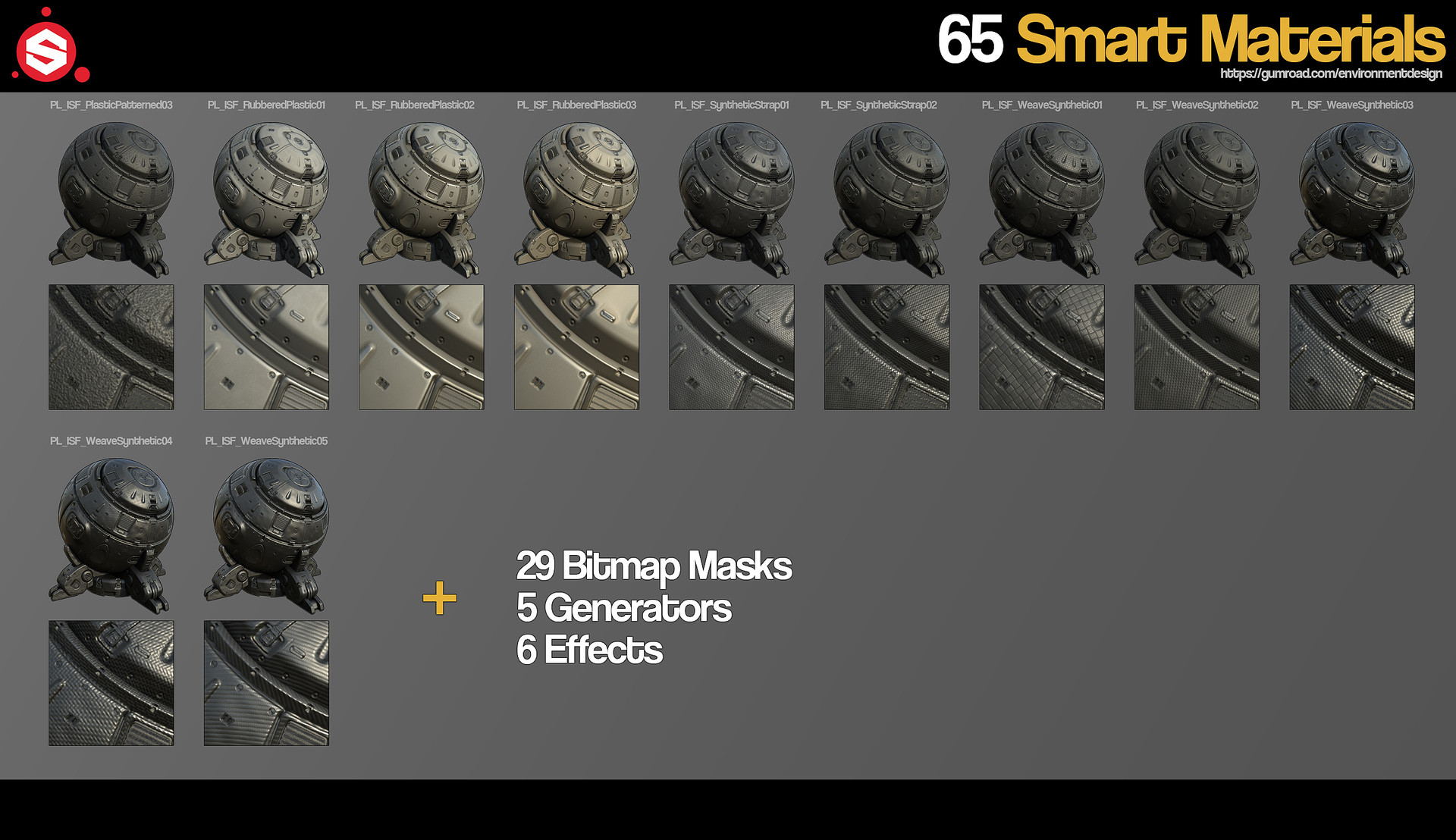The image size is (1456, 840).
Task: Open the WeaveSynthetic05 close-up texture swatch
Action: (x=266, y=683)
